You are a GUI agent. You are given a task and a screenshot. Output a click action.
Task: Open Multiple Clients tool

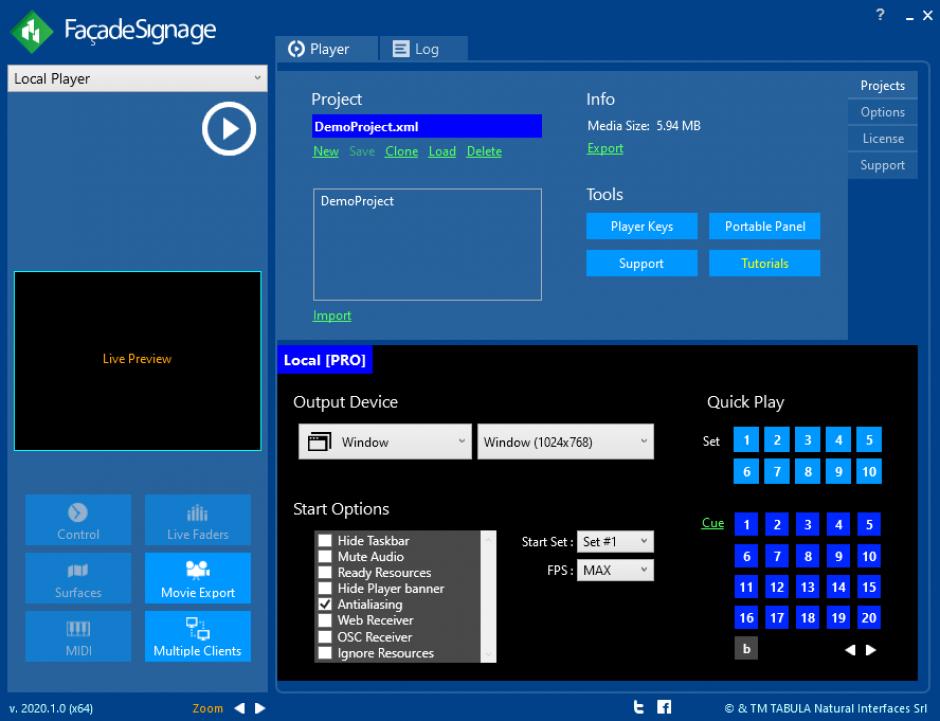coord(198,636)
